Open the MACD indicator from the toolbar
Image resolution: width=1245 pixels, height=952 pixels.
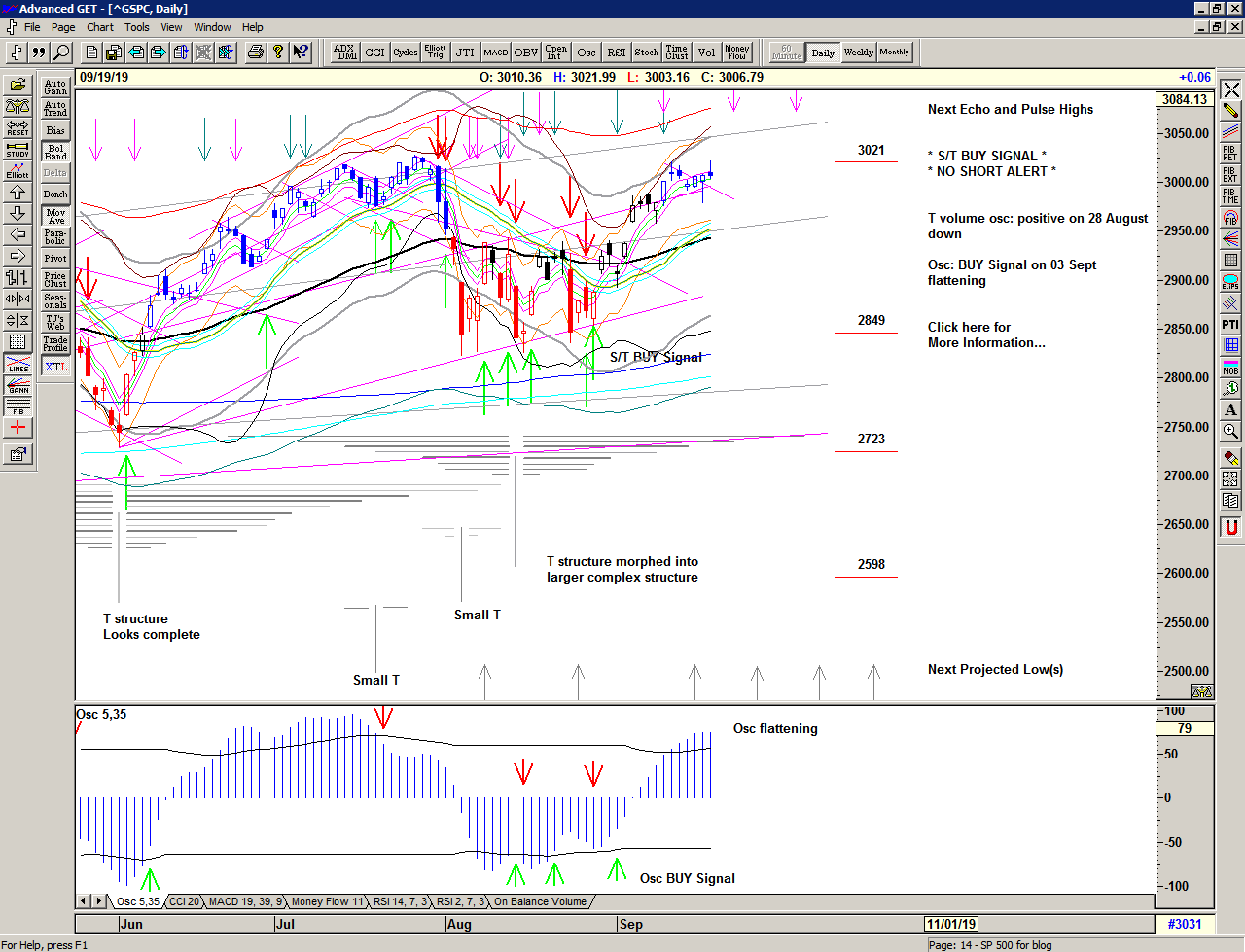(x=497, y=53)
